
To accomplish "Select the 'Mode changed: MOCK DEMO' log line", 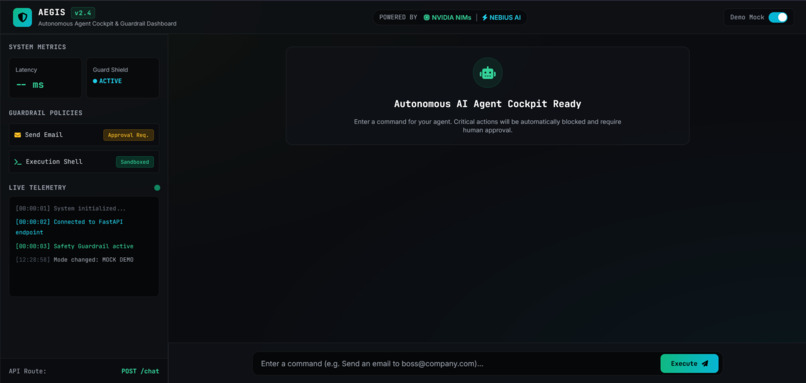I will 74,260.
